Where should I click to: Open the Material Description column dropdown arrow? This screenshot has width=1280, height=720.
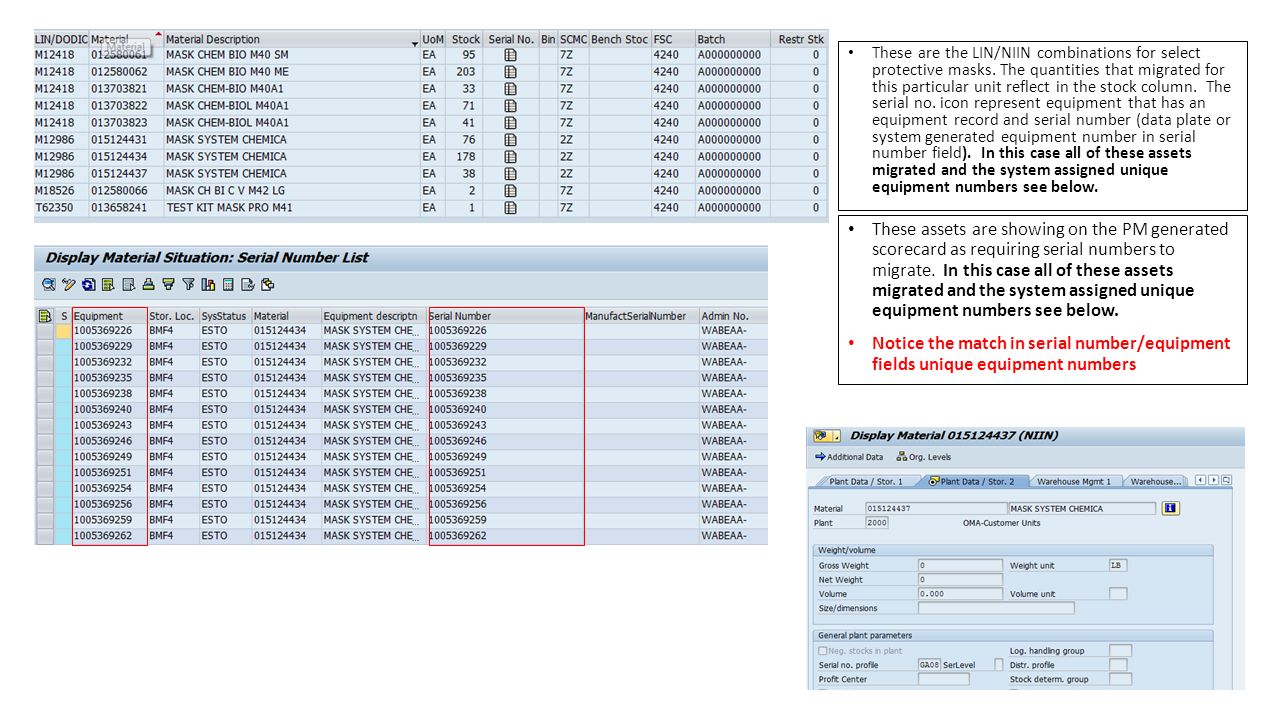415,42
